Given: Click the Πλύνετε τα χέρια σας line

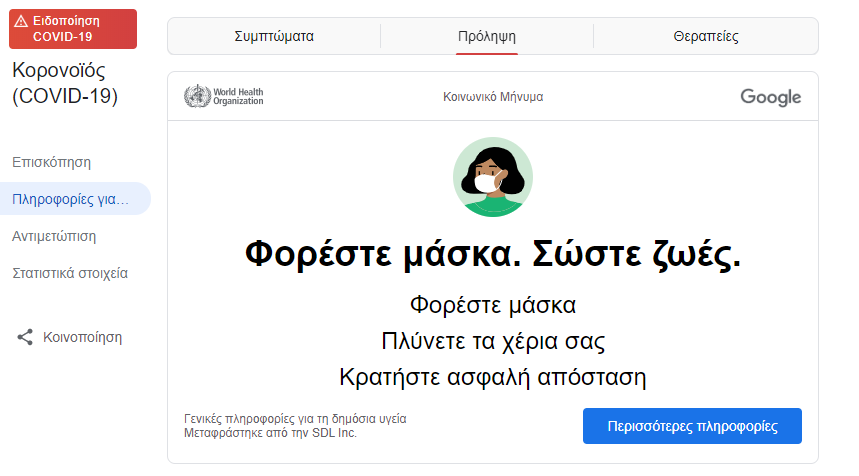Looking at the screenshot, I should click(493, 341).
